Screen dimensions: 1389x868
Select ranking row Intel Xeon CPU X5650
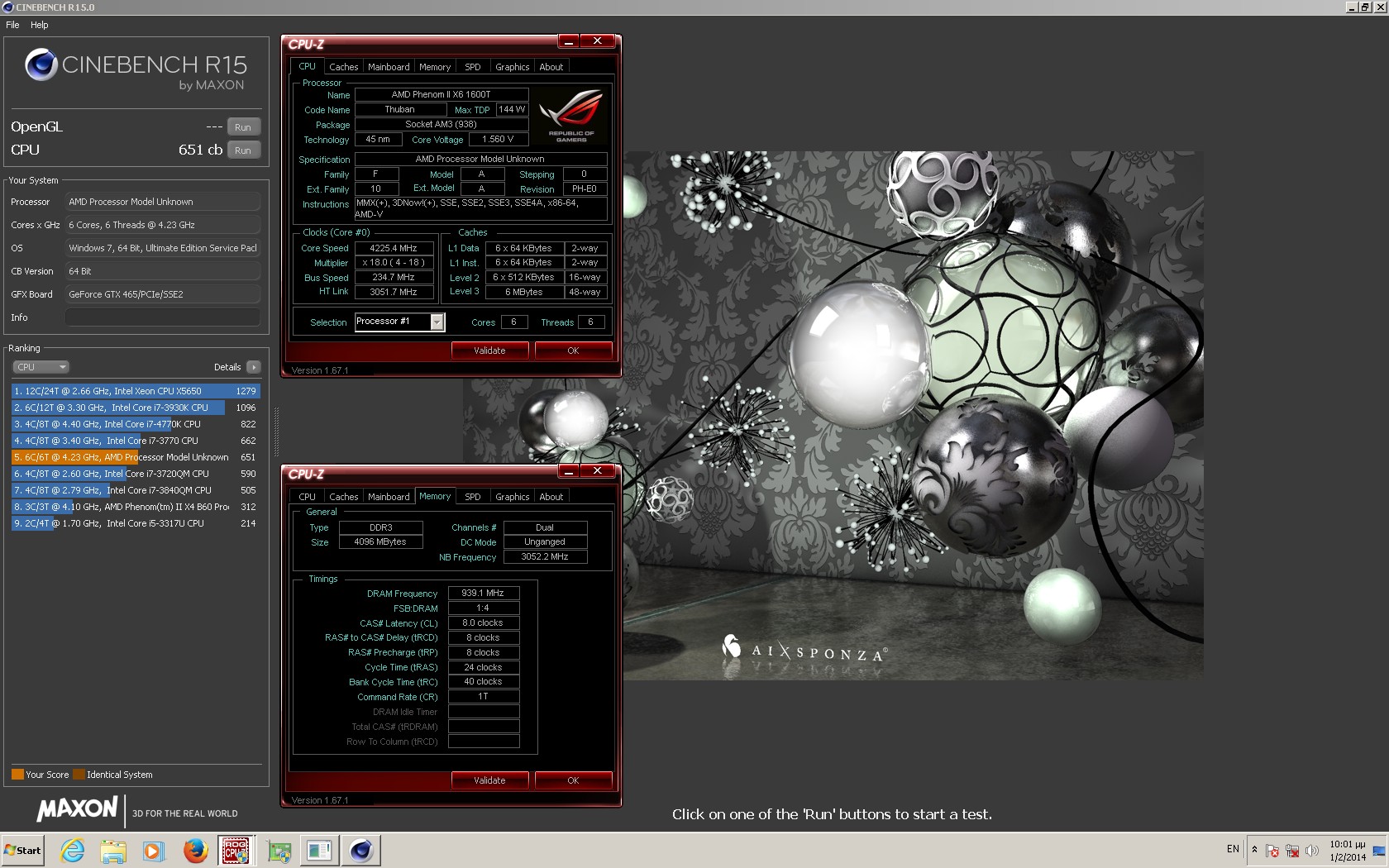[x=136, y=391]
